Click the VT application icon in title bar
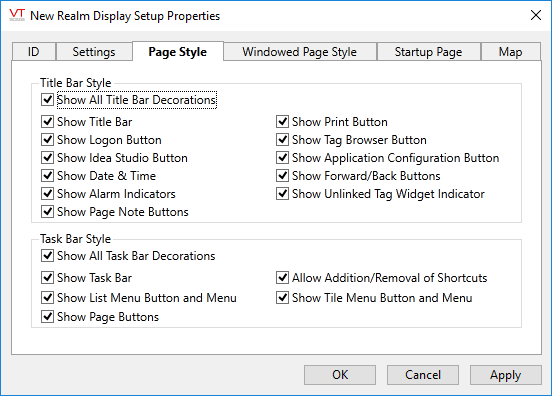552x396 pixels. click(17, 15)
